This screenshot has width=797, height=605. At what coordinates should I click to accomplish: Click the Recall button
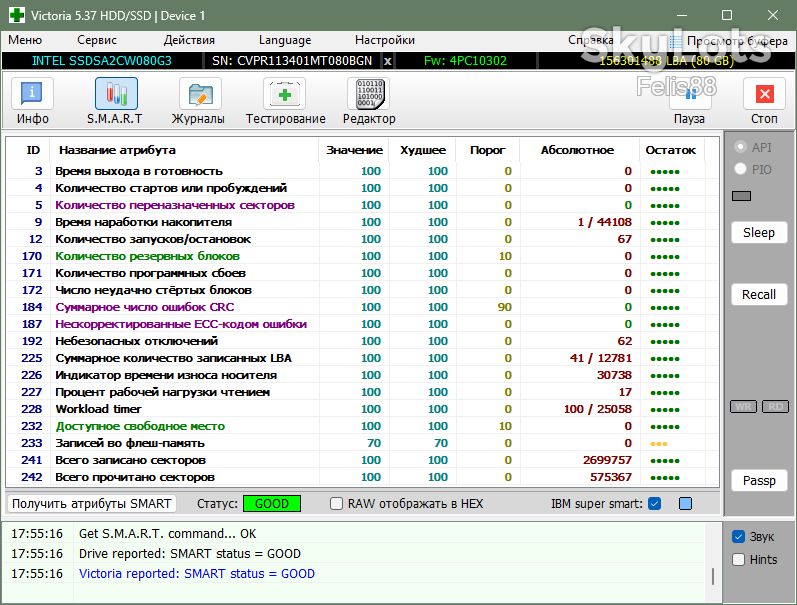[759, 295]
